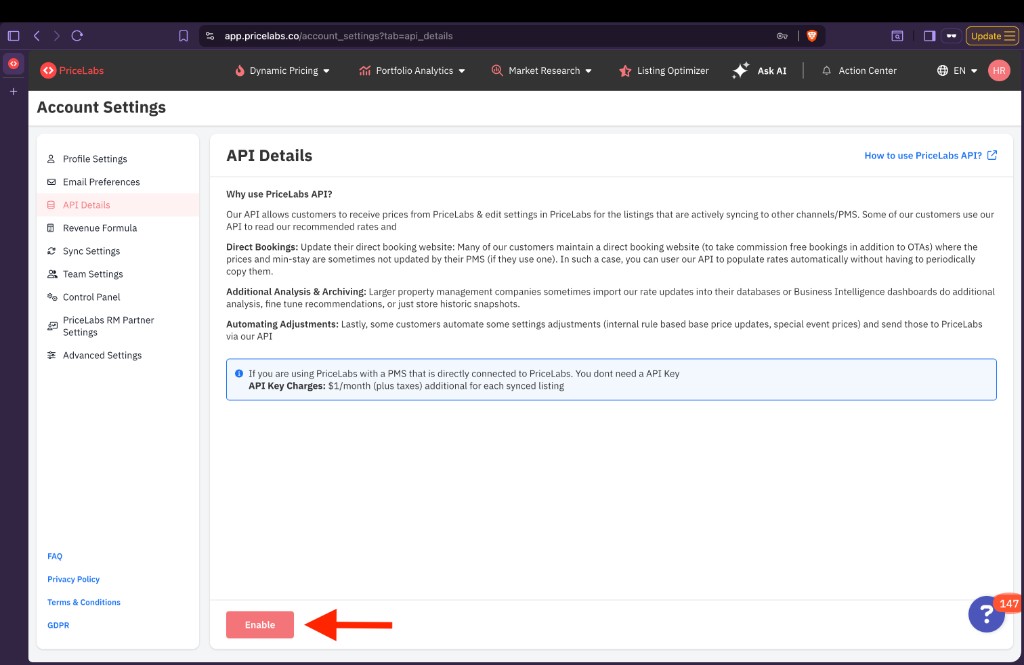Screen dimensions: 1024x665
Task: Open Brave Leo glasses icon
Action: tap(952, 36)
